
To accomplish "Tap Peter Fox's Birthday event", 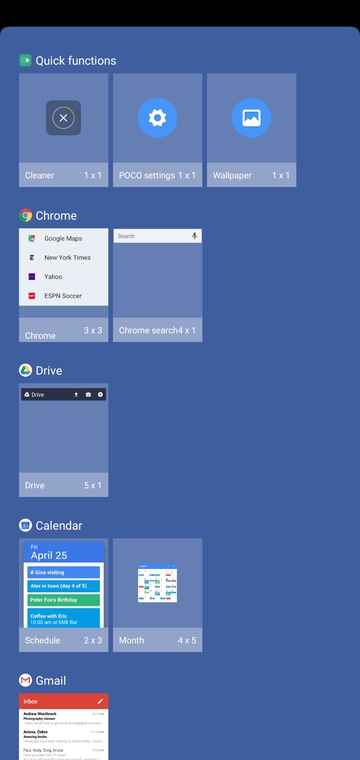I will tap(63, 600).
